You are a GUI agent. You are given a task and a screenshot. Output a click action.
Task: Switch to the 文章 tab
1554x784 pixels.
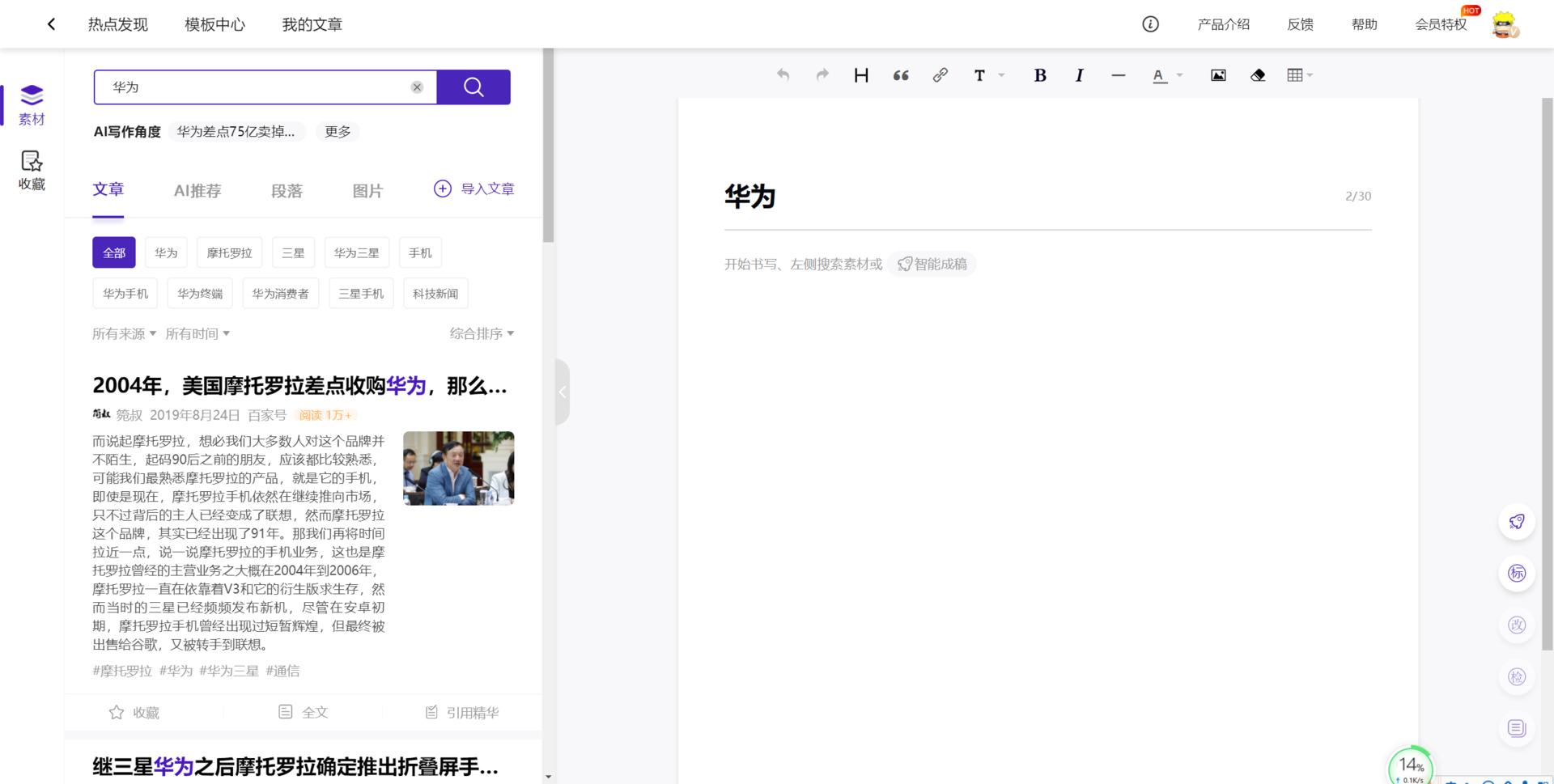pyautogui.click(x=108, y=189)
